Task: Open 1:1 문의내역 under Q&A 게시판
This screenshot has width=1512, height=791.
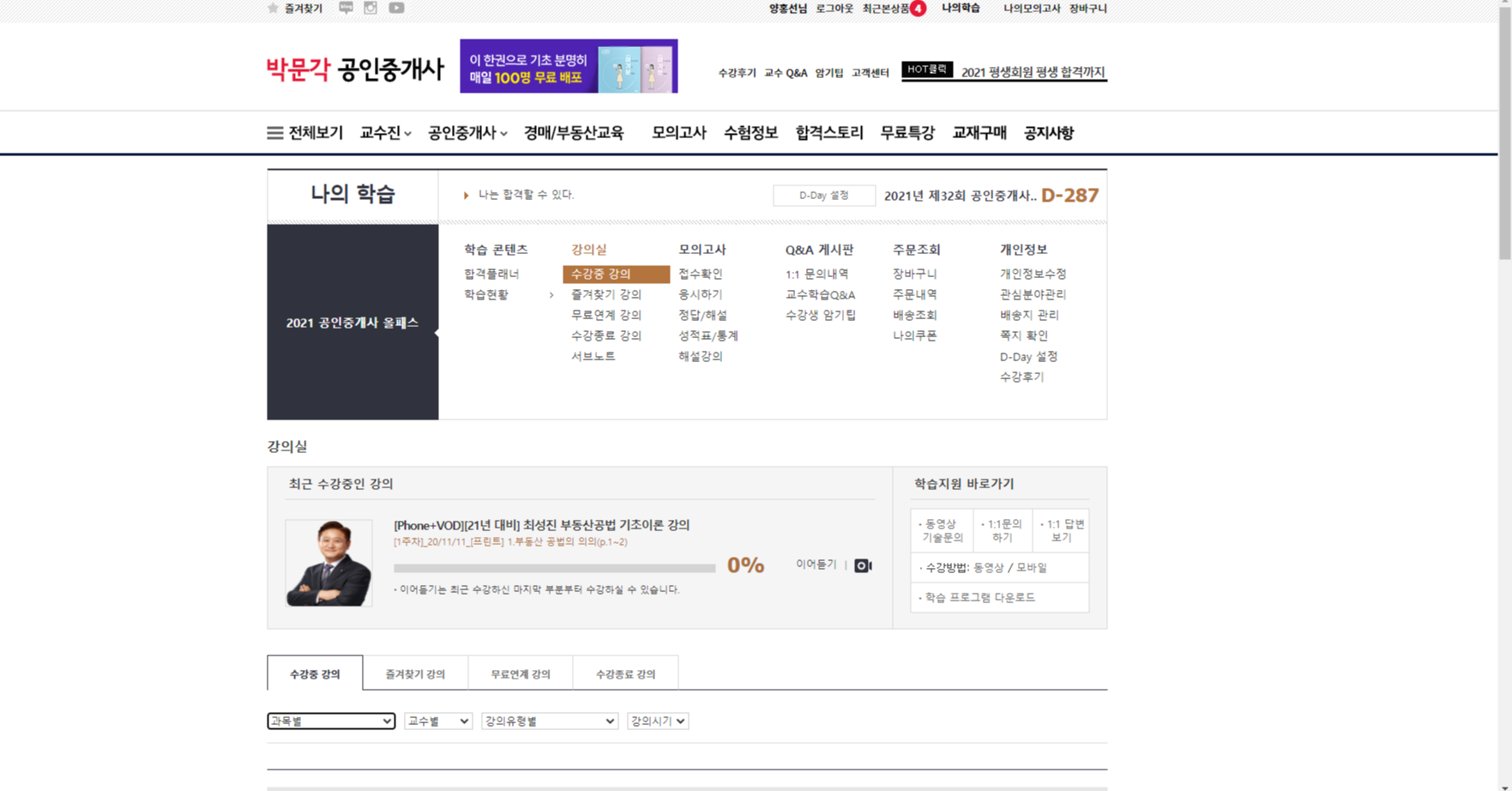Action: [x=816, y=274]
